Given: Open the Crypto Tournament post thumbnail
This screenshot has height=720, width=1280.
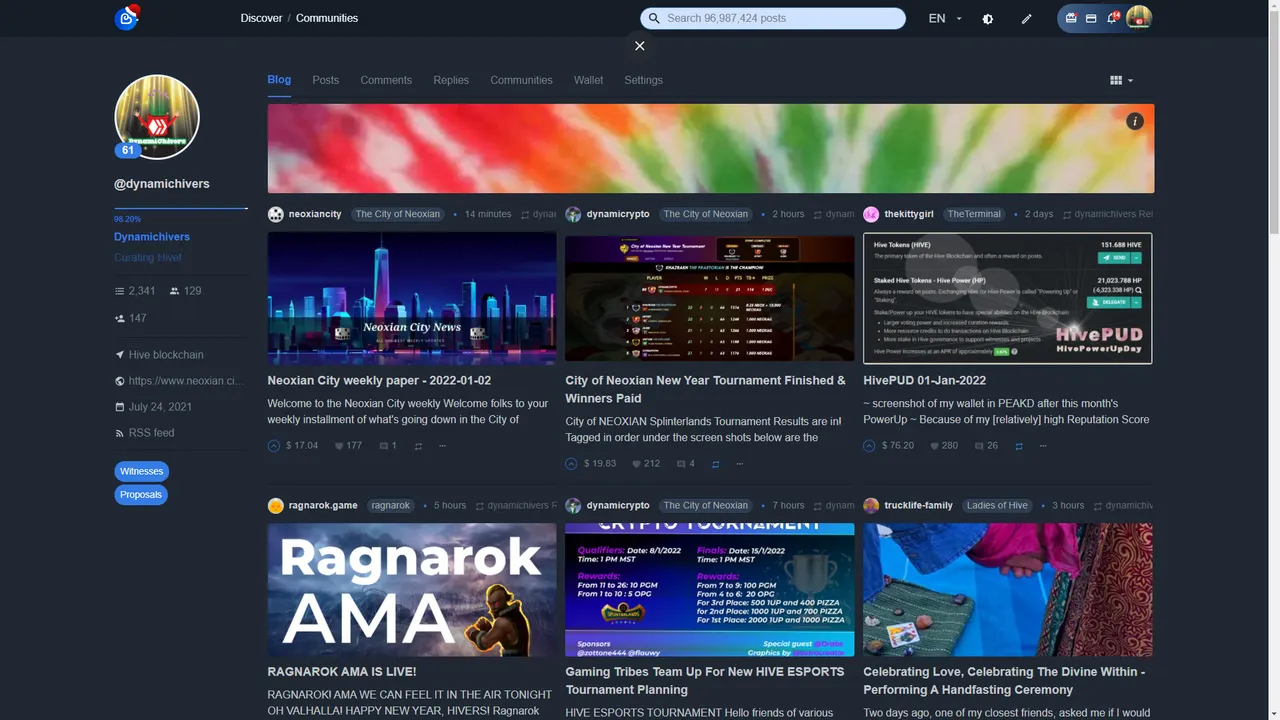Looking at the screenshot, I should pyautogui.click(x=710, y=590).
